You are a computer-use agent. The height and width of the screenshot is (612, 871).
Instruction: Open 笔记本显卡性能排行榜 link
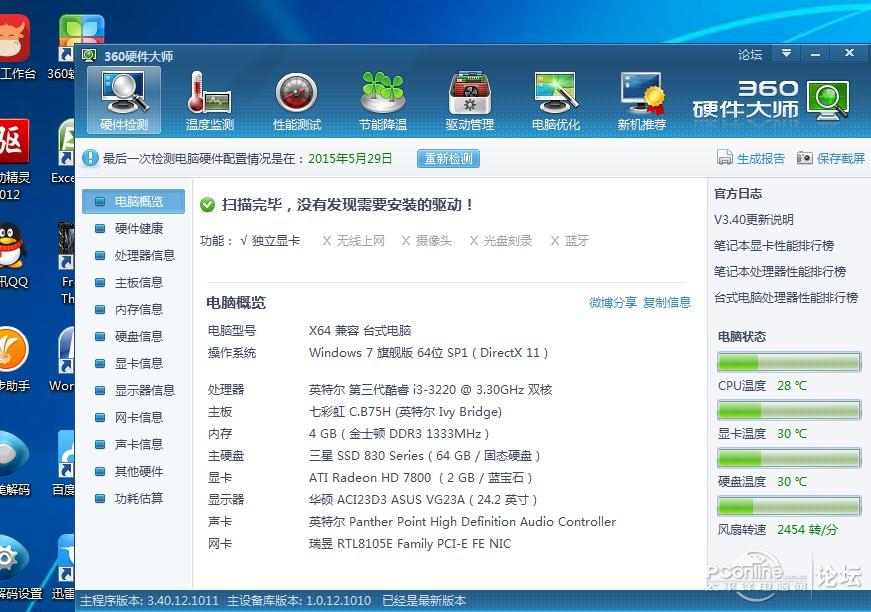pyautogui.click(x=774, y=245)
